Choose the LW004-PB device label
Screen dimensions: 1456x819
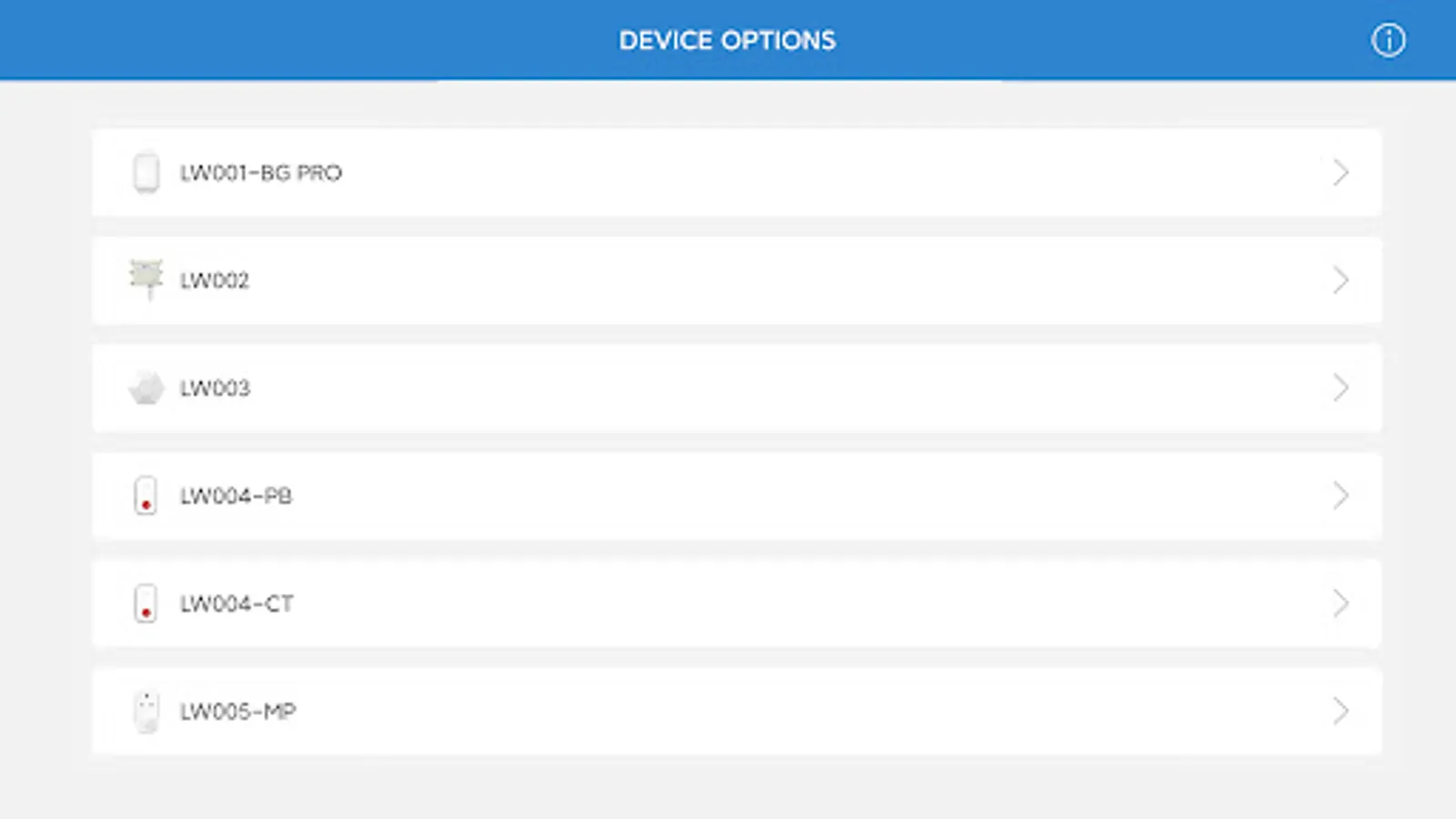(236, 496)
